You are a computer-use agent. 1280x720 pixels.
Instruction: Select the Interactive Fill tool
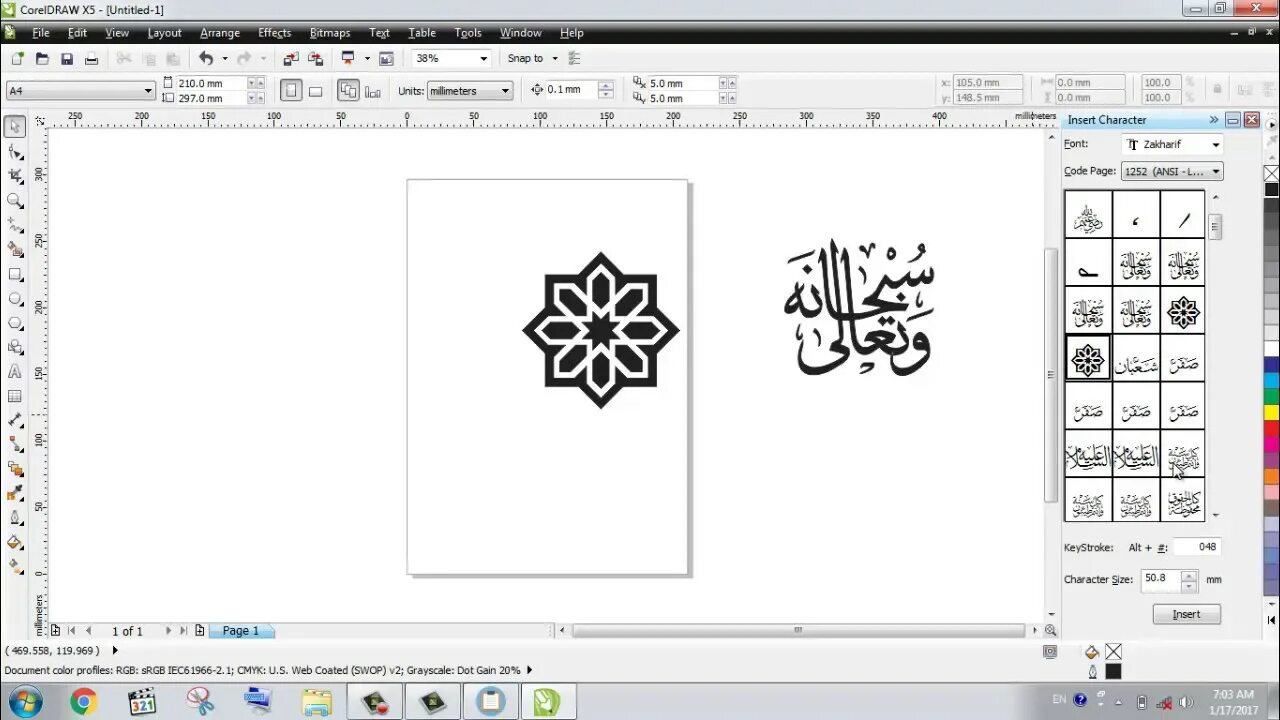coord(15,566)
